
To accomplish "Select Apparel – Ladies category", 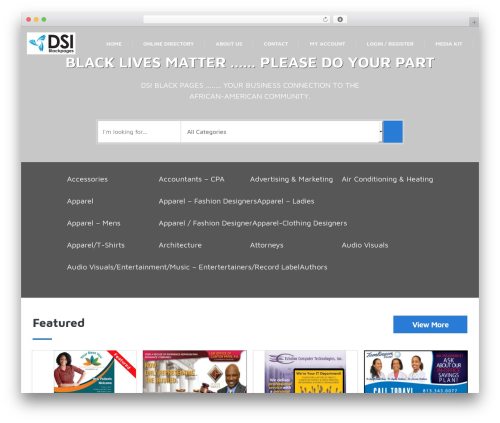I will (286, 201).
